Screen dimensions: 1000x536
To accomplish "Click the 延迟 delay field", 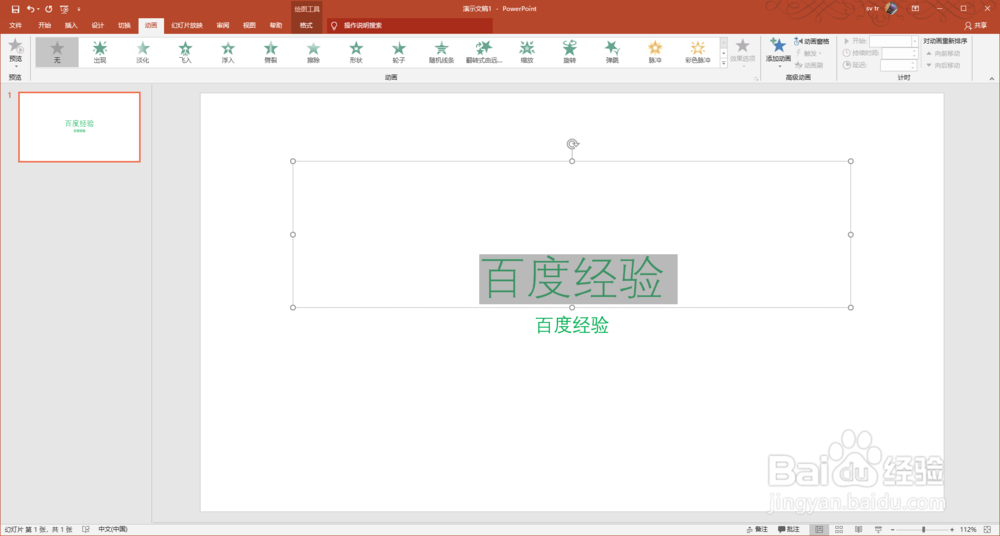I will point(898,65).
